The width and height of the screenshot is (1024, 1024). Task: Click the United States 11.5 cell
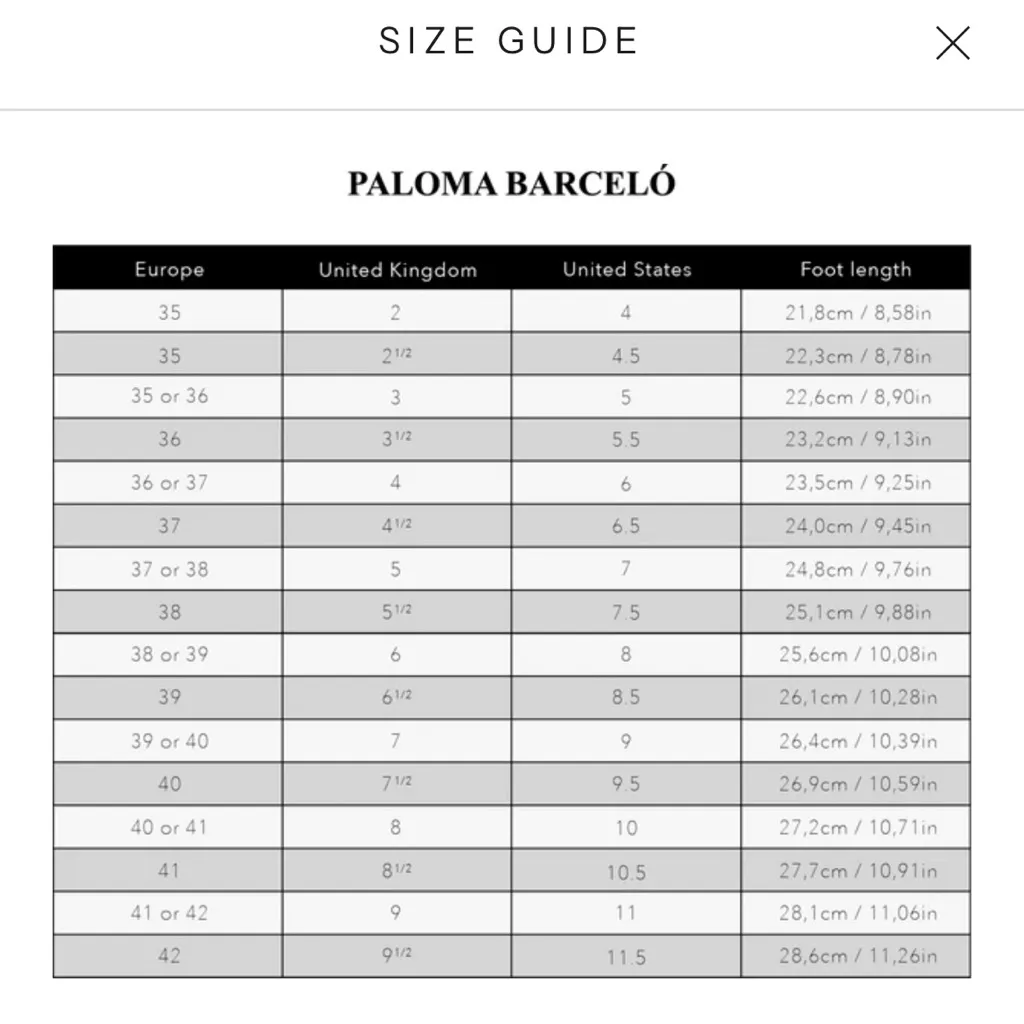click(x=626, y=957)
